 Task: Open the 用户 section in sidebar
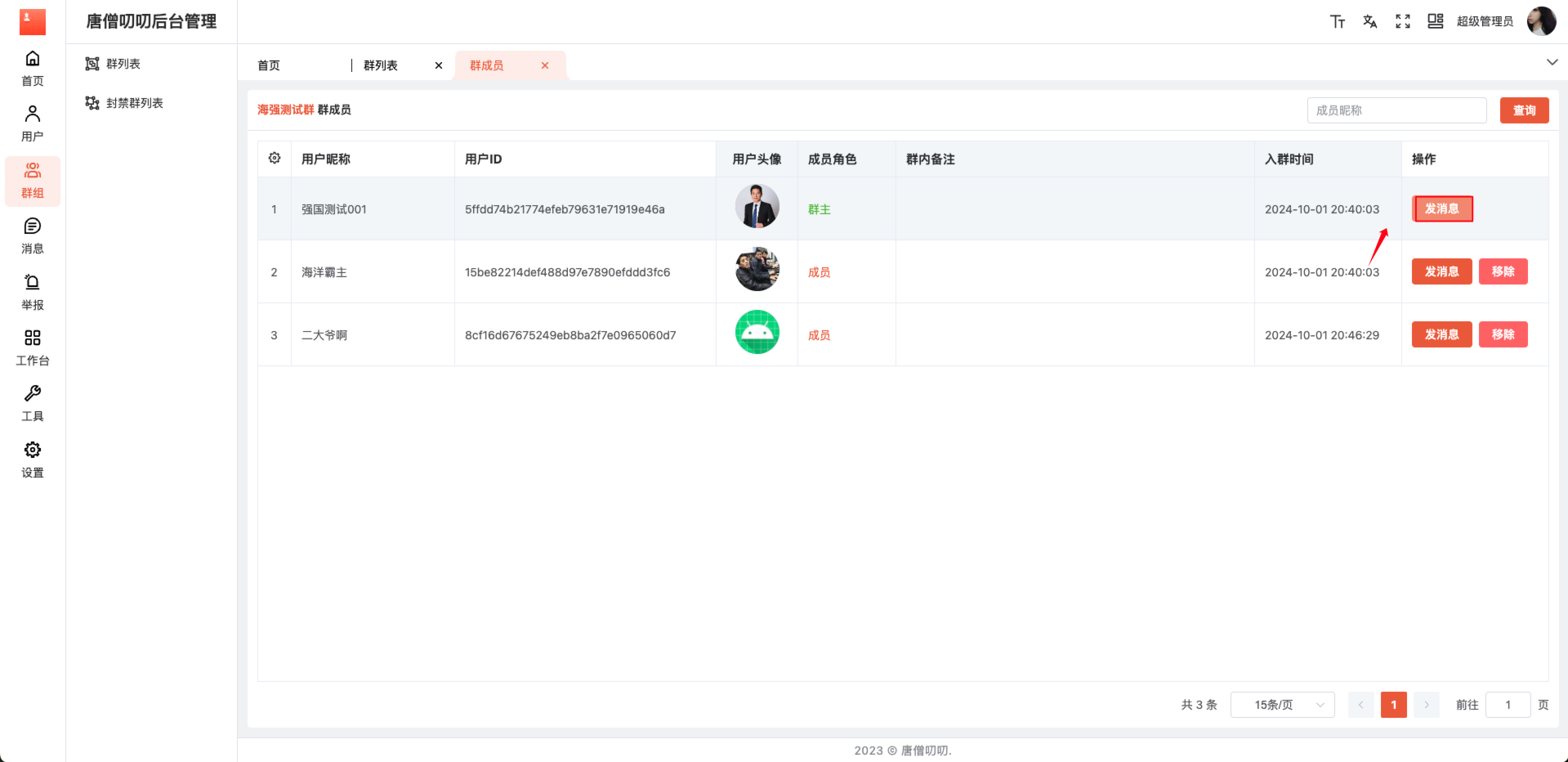pos(33,123)
